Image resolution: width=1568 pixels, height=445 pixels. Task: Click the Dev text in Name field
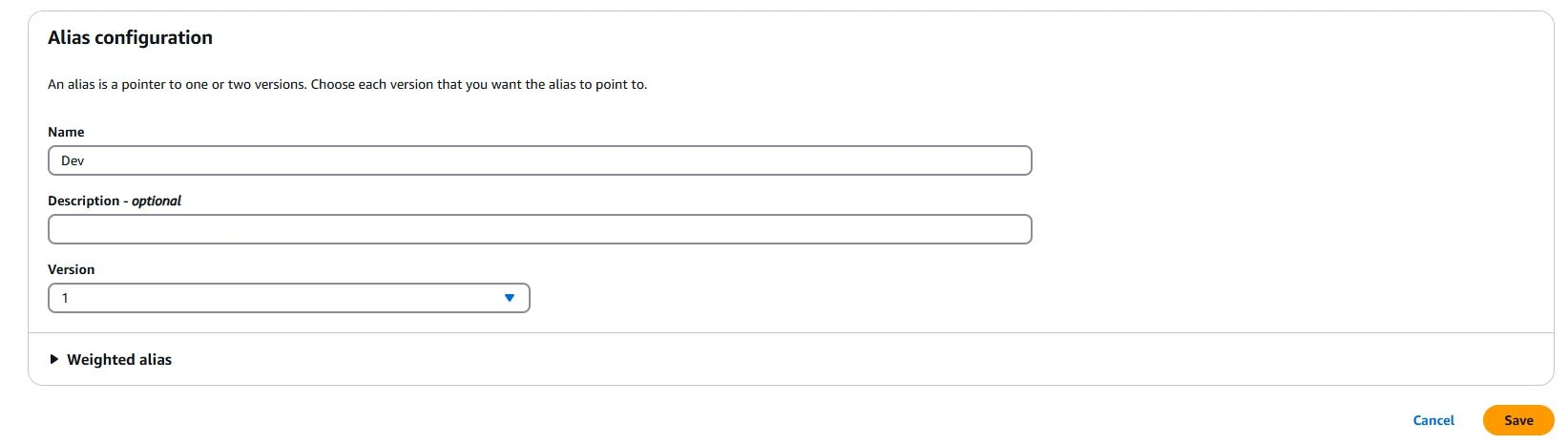[73, 160]
